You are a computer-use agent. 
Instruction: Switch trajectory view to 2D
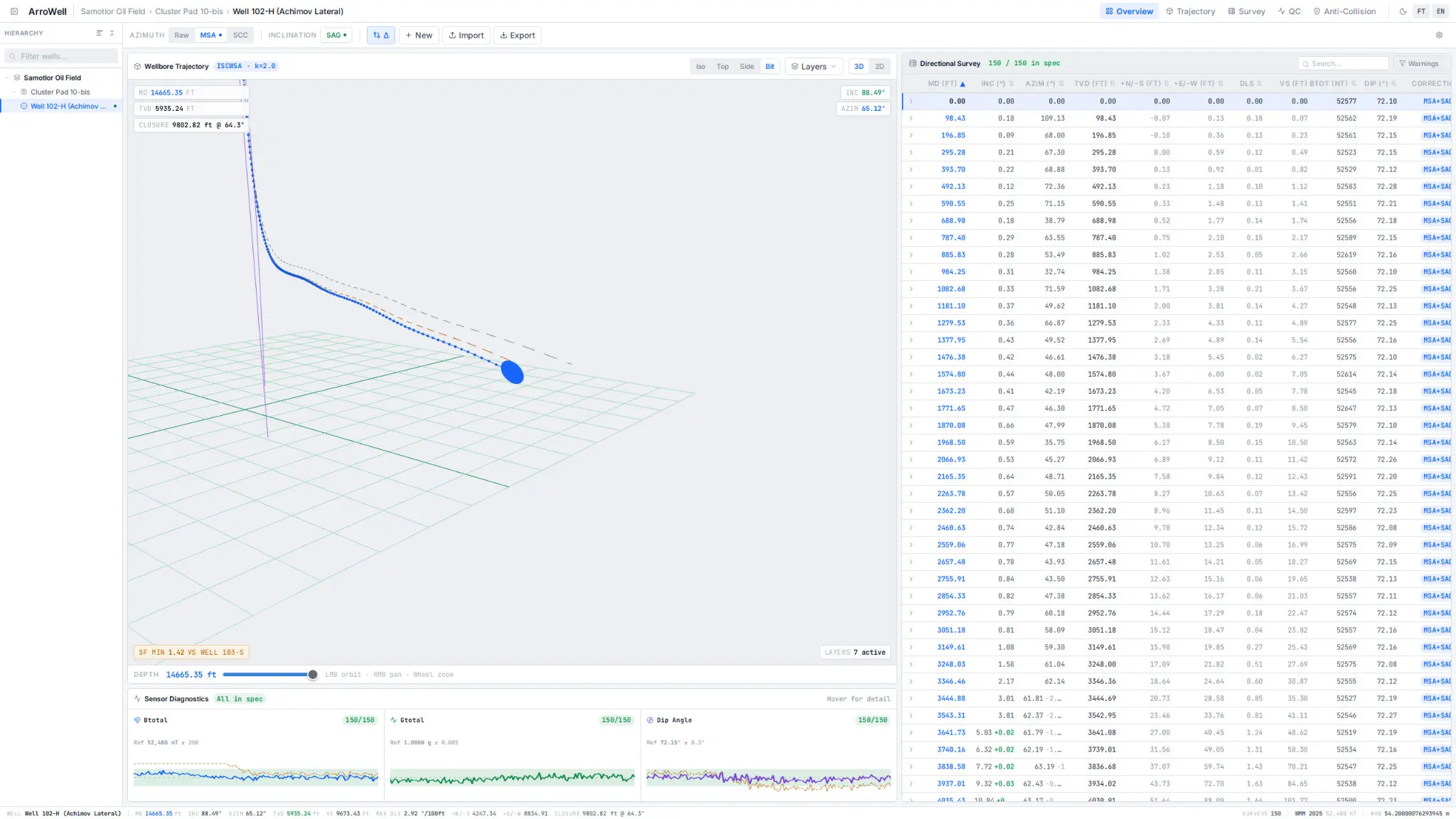879,66
